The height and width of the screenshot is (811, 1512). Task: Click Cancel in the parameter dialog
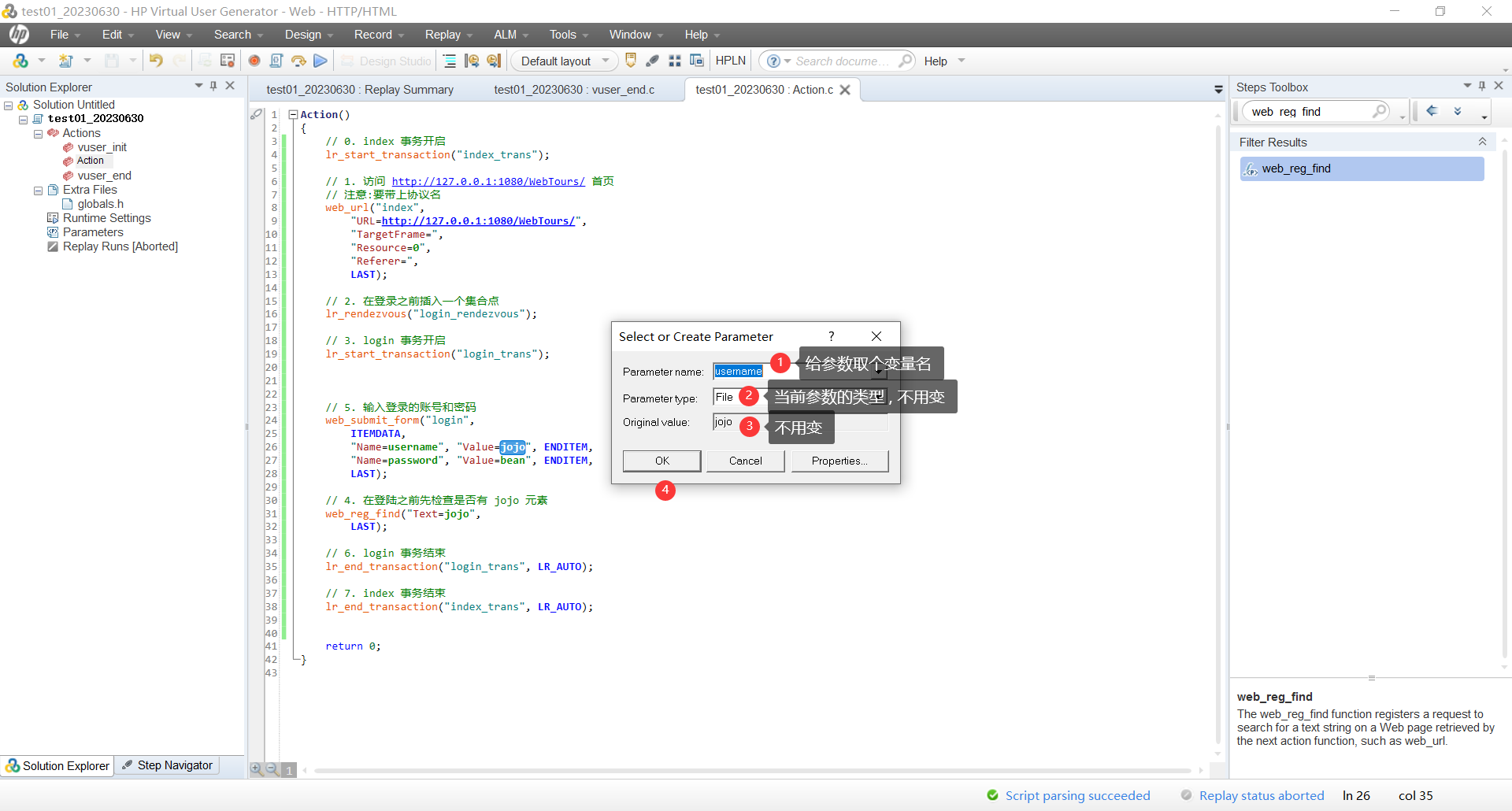[x=745, y=461]
